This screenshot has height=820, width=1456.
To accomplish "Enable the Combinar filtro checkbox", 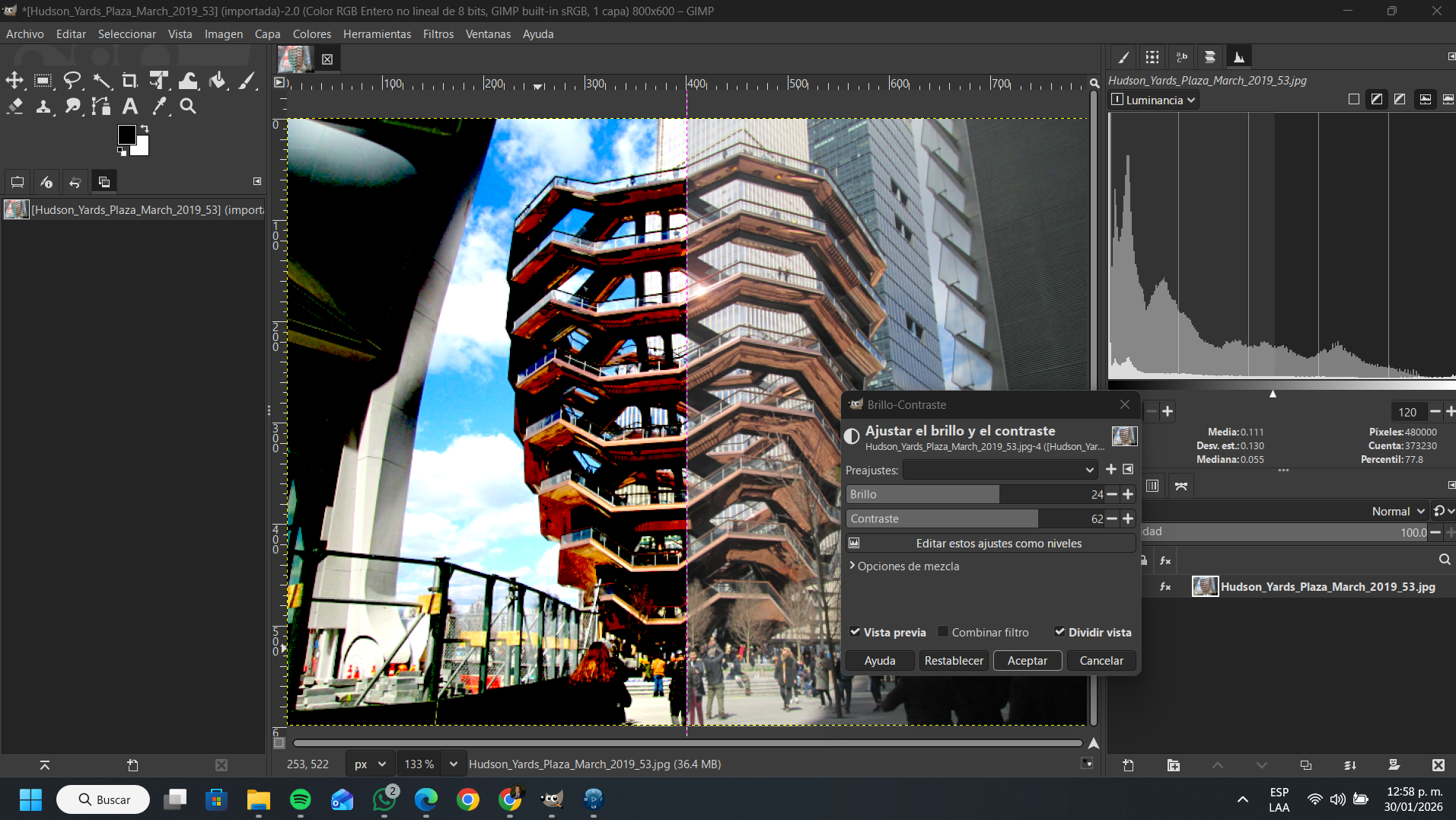I will [943, 632].
